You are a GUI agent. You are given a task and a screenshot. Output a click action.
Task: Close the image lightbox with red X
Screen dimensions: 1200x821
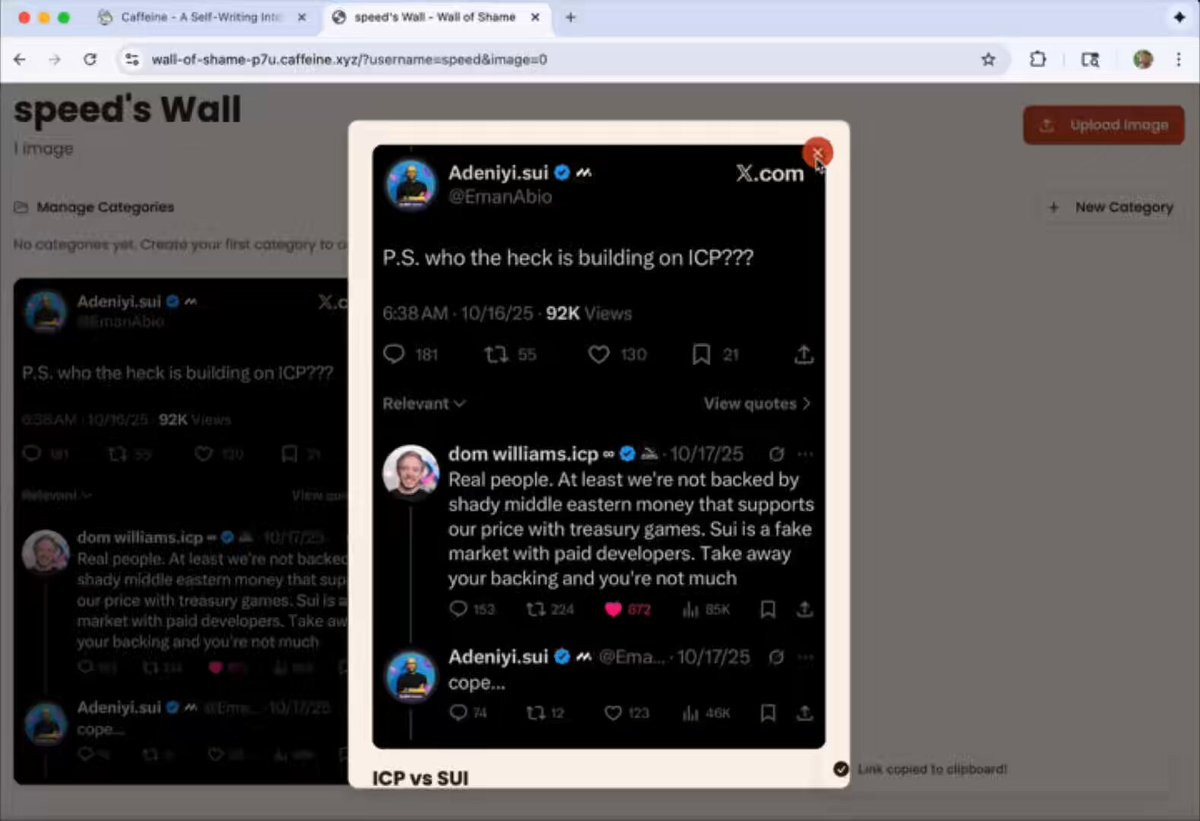point(817,152)
